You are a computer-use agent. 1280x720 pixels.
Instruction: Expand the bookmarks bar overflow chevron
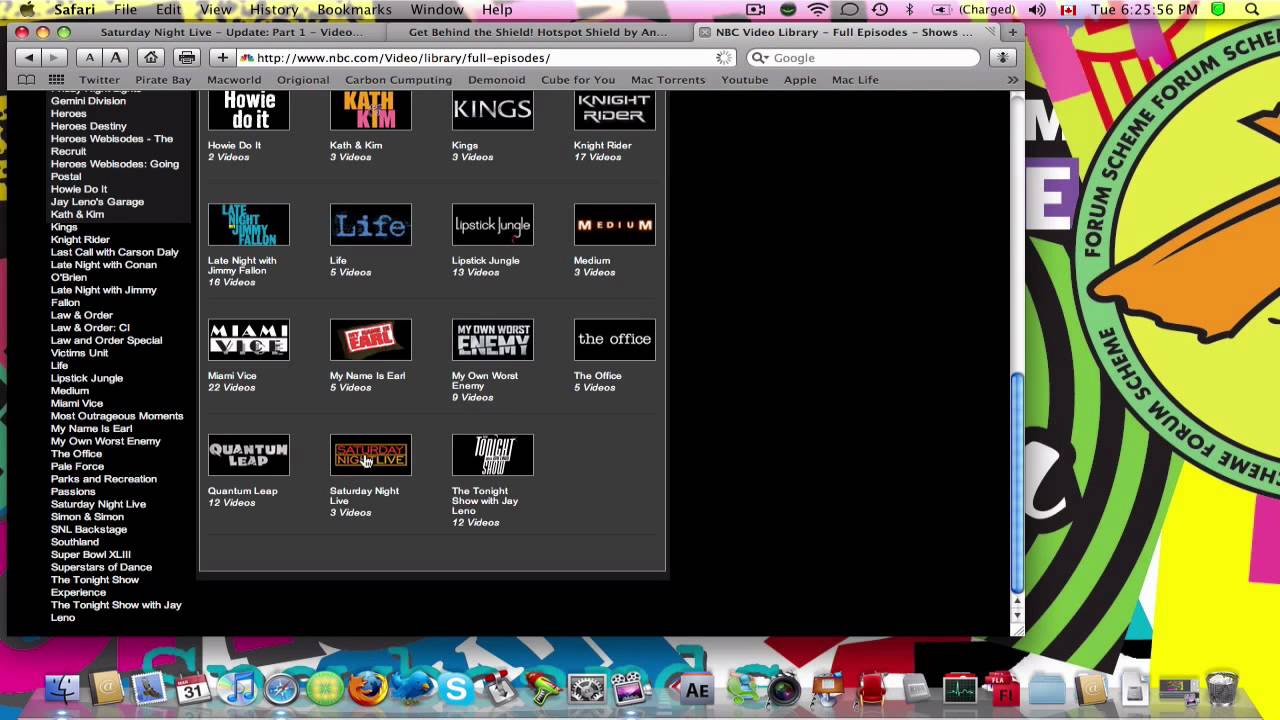(x=1012, y=80)
